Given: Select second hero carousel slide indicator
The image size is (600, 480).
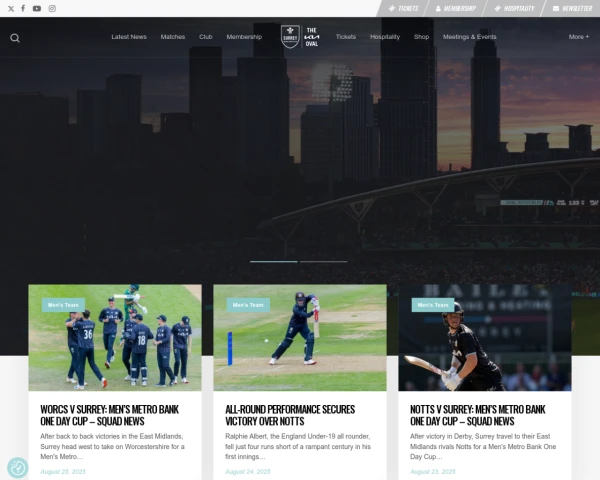Looking at the screenshot, I should pos(324,261).
